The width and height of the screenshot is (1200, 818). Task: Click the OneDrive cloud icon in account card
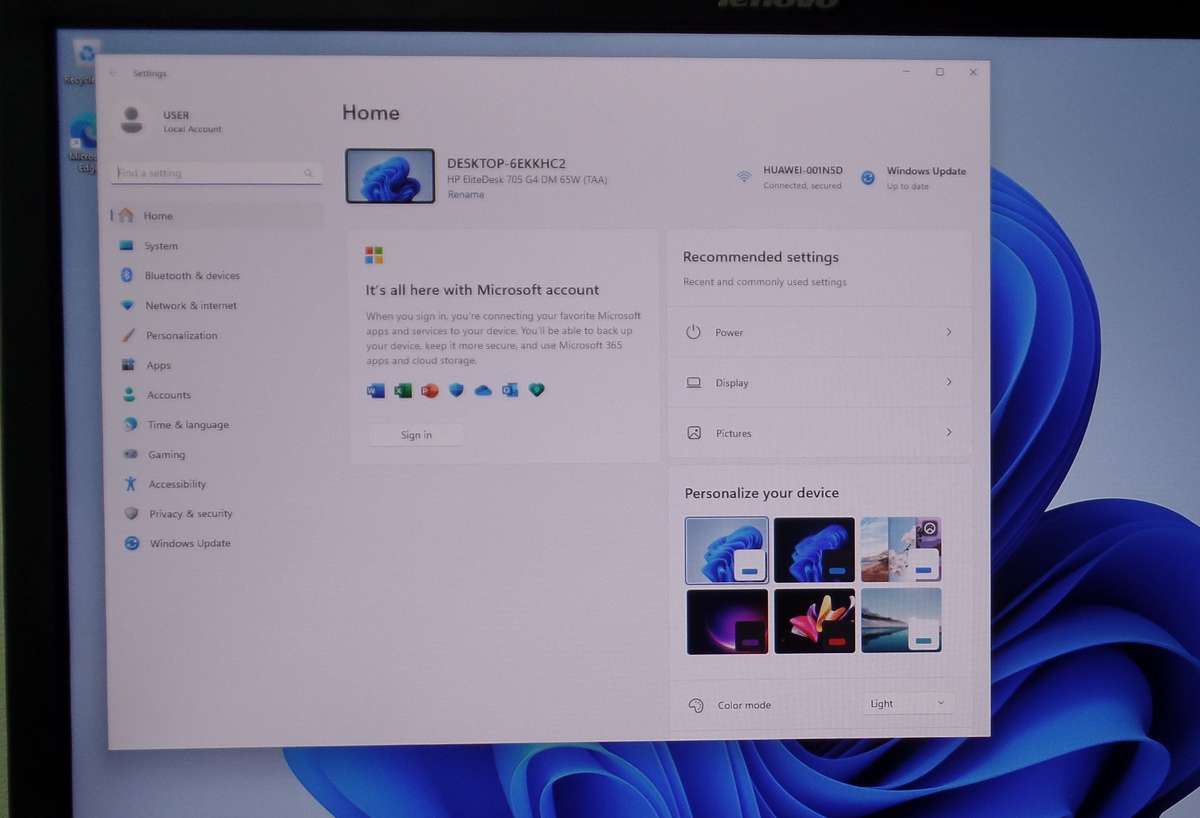pos(483,391)
